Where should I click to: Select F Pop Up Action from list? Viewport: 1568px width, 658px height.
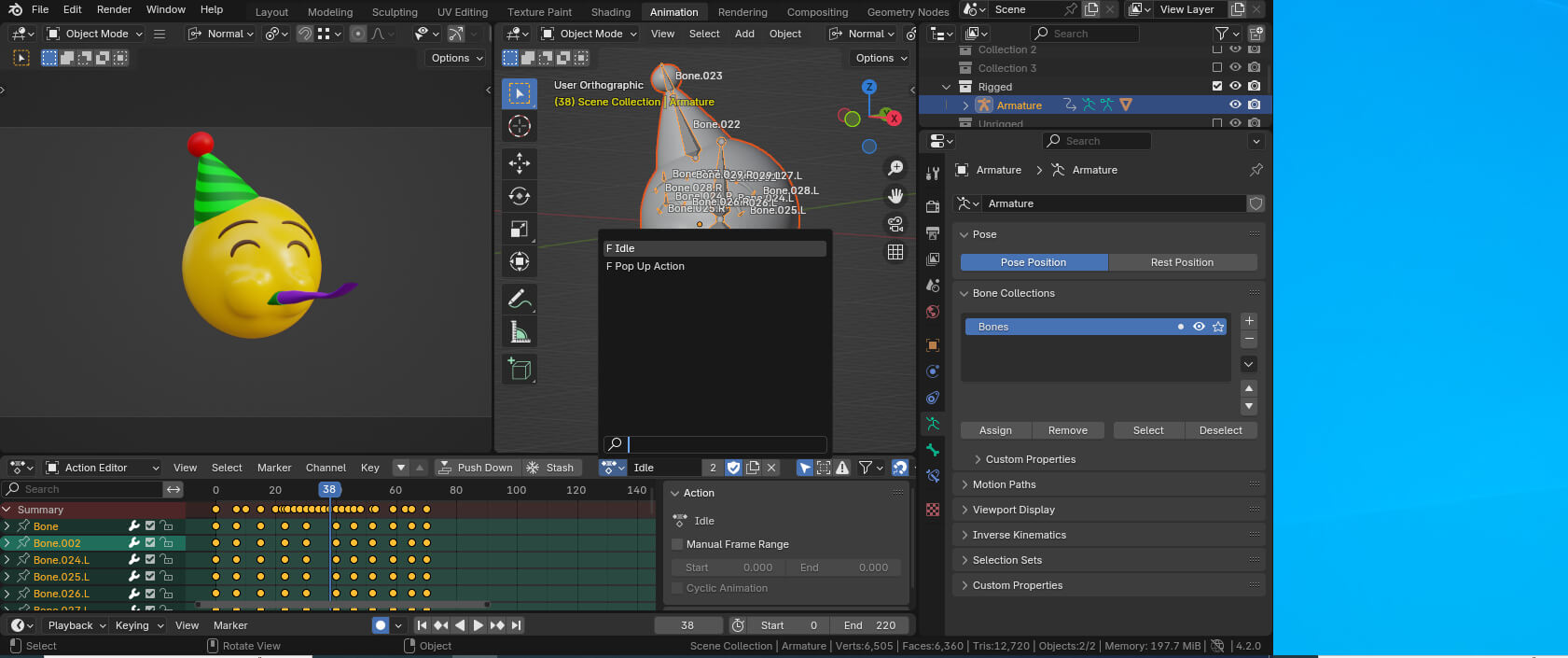click(x=645, y=266)
